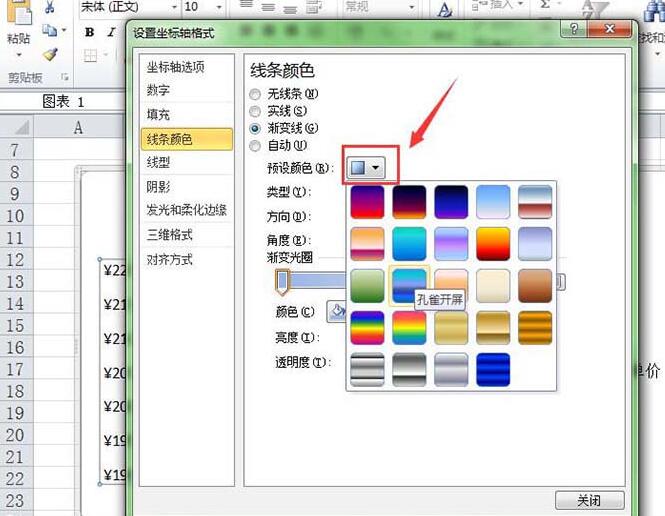Choose the gold preset with dark bottom band
The width and height of the screenshot is (665, 516).
click(493, 328)
